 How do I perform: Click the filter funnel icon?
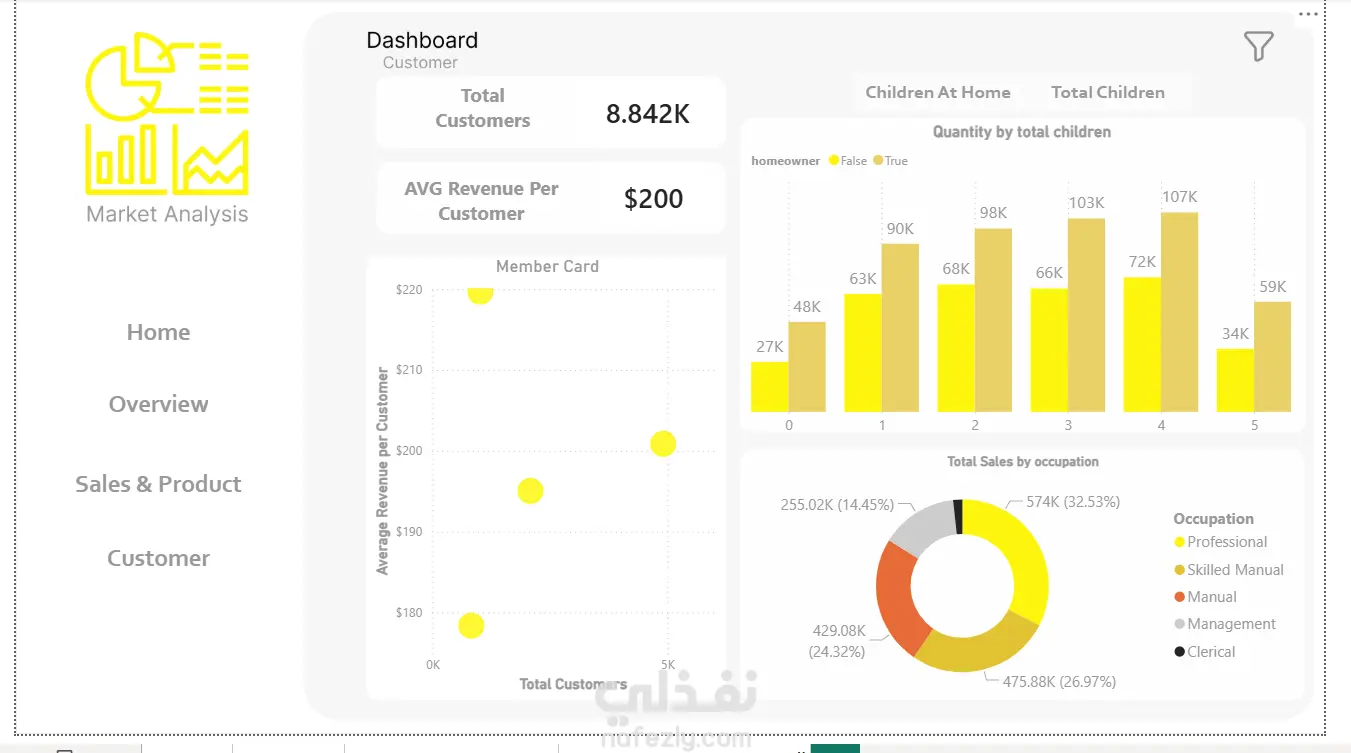[x=1258, y=46]
